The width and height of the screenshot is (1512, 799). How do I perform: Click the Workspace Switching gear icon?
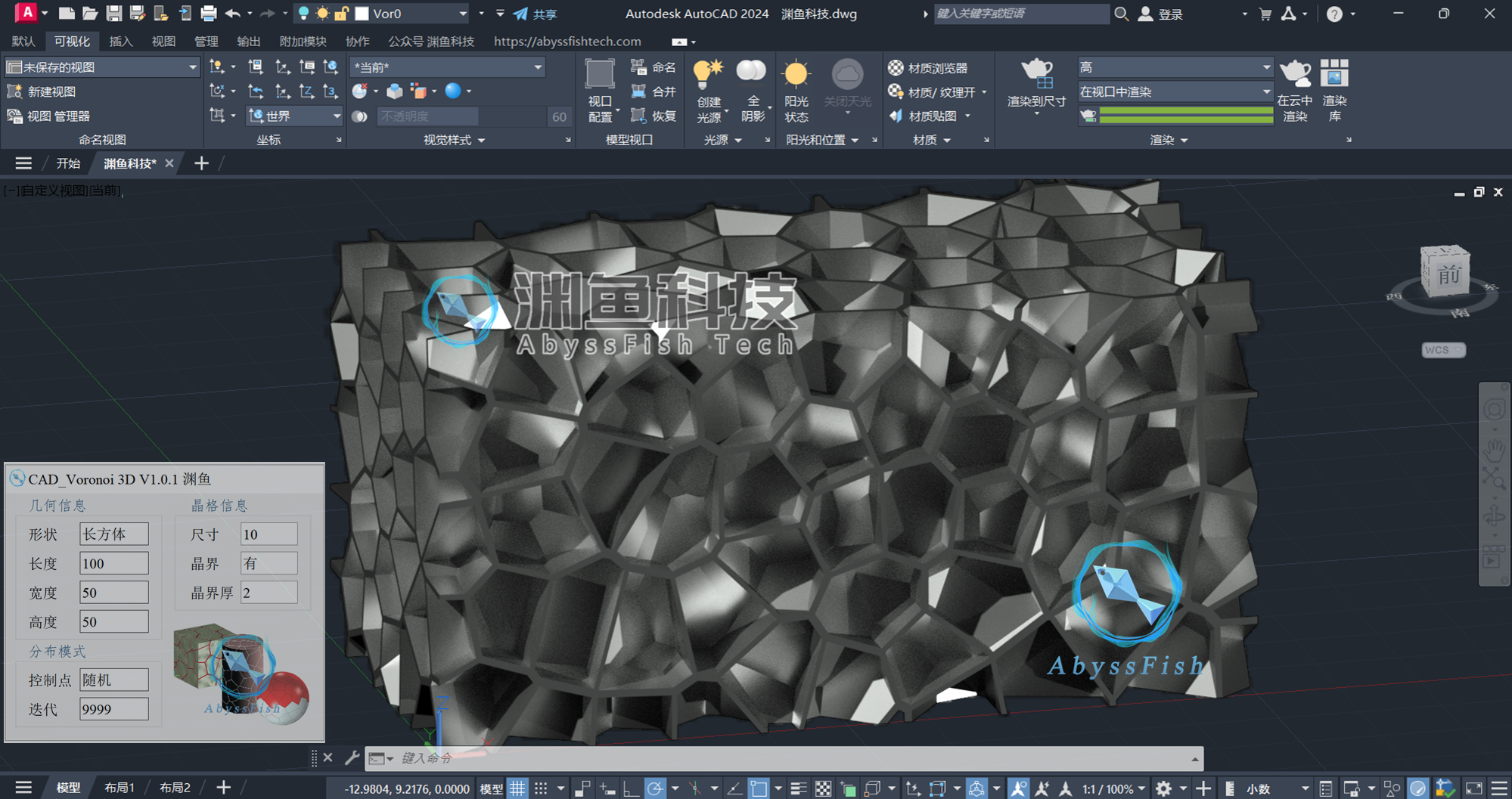pos(1163,788)
